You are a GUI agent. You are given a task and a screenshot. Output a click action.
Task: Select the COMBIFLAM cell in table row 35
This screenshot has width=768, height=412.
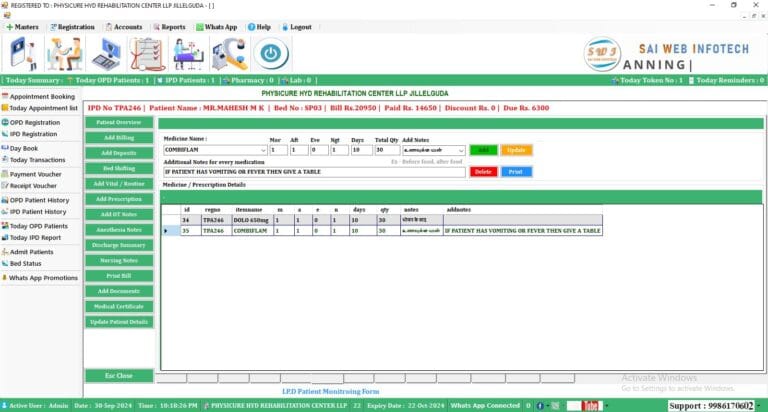(251, 230)
